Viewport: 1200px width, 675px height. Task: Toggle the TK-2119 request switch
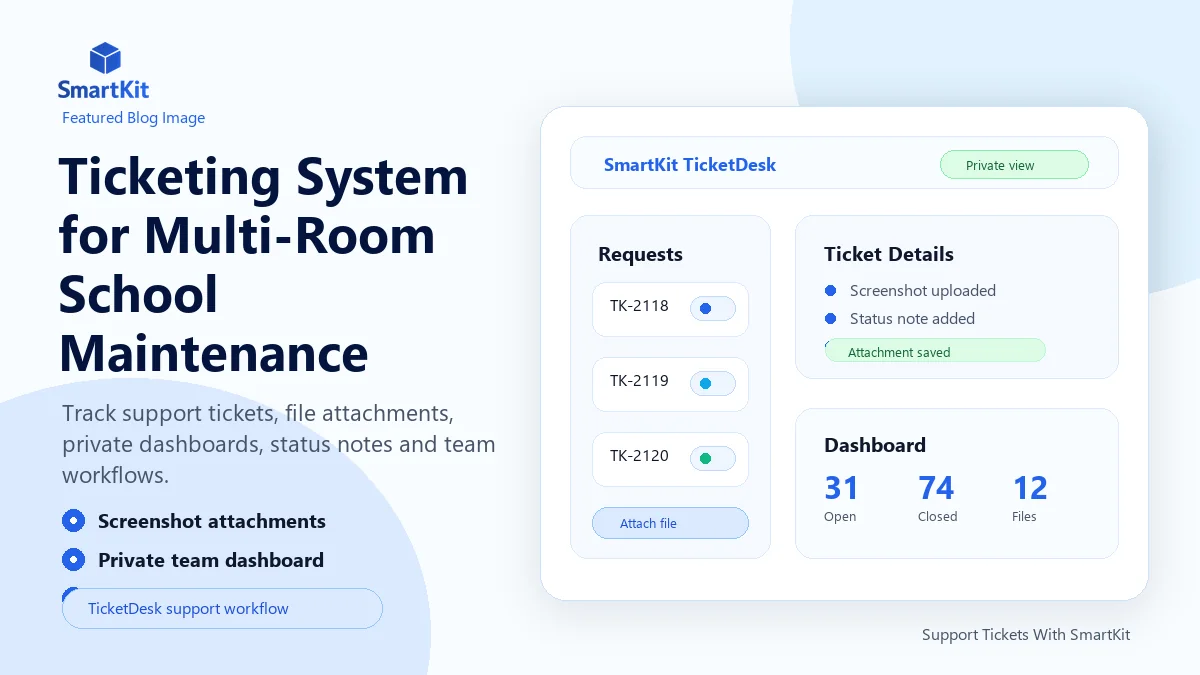tap(713, 384)
